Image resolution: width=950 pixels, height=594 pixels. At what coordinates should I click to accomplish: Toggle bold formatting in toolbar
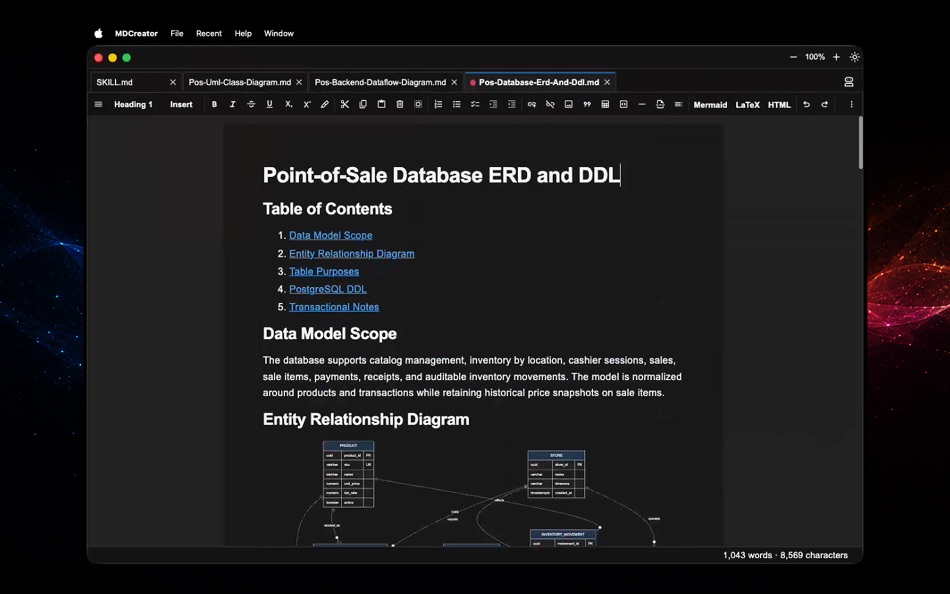coord(214,104)
